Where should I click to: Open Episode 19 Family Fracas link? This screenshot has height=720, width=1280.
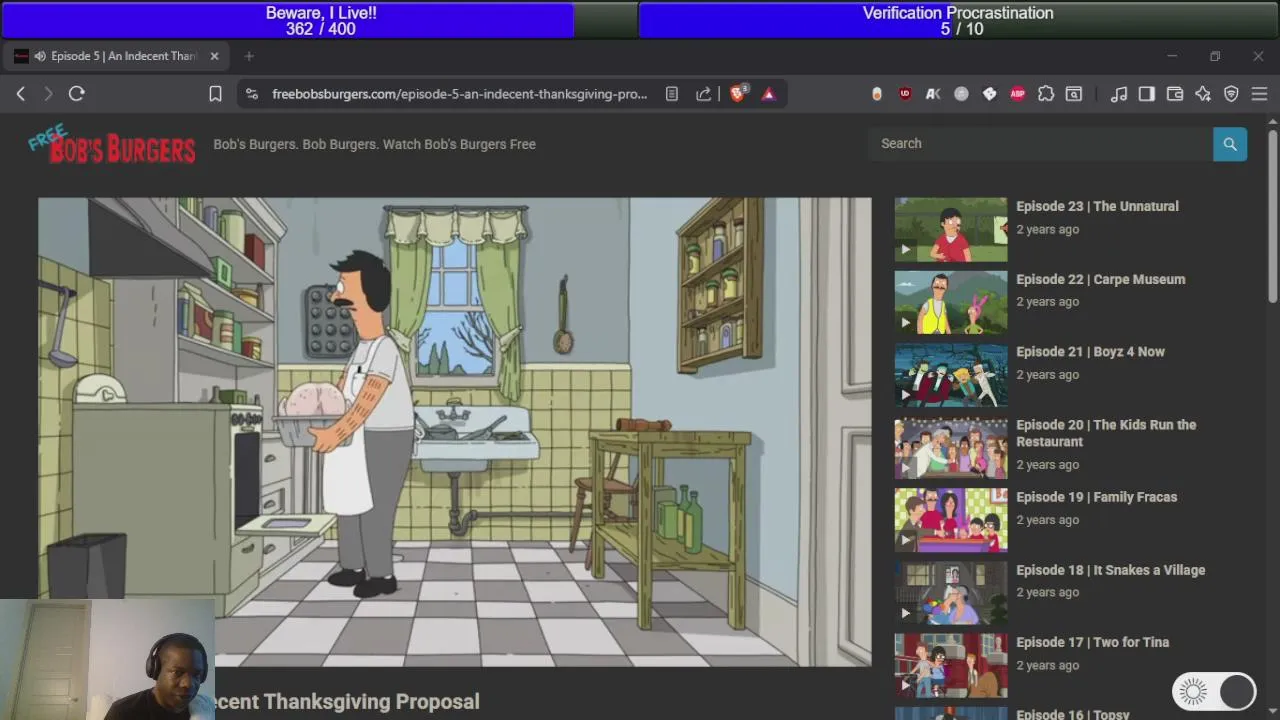pyautogui.click(x=1096, y=497)
